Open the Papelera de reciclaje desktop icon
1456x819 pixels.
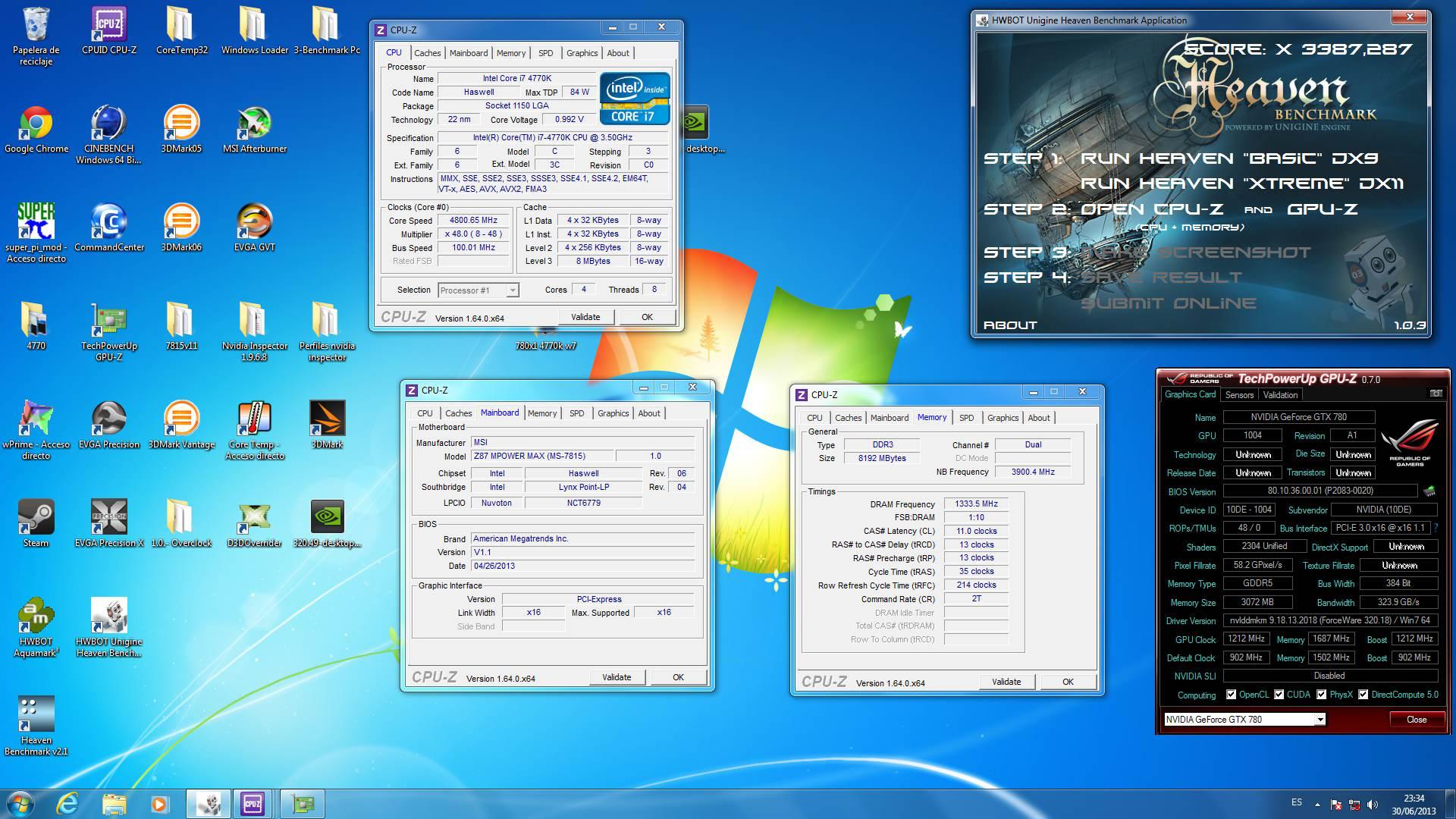click(x=36, y=36)
